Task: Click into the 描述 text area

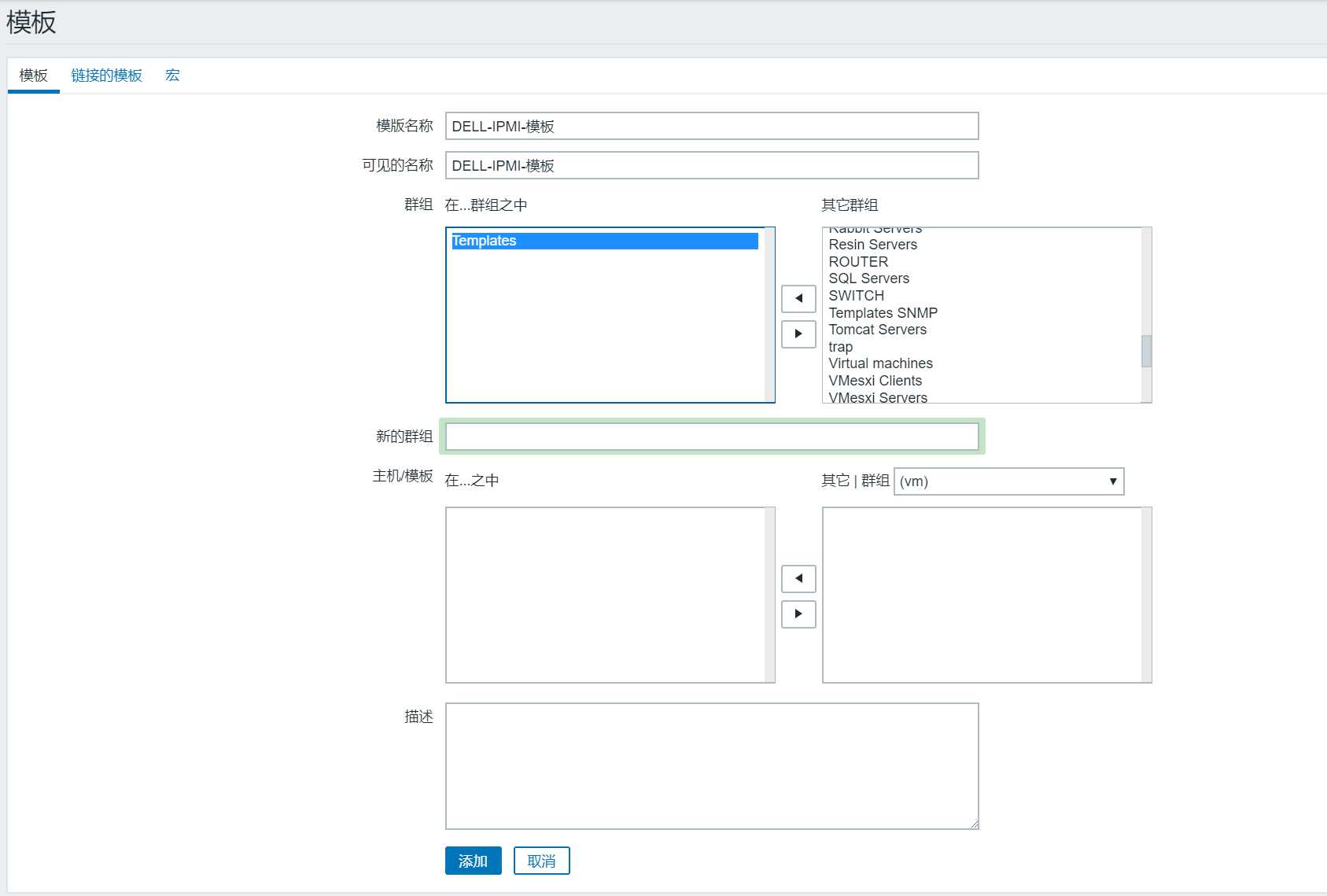Action: tap(712, 766)
